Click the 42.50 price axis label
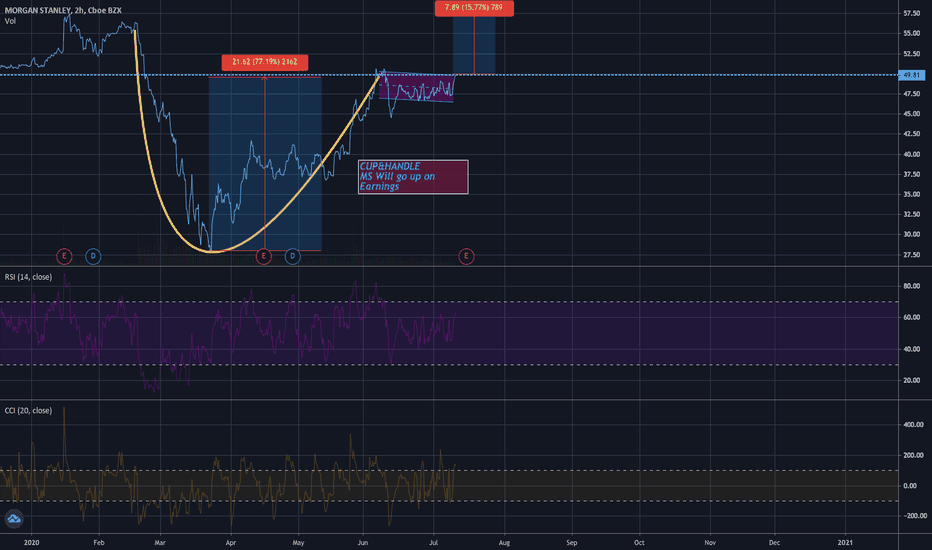The image size is (932, 550). tap(912, 134)
